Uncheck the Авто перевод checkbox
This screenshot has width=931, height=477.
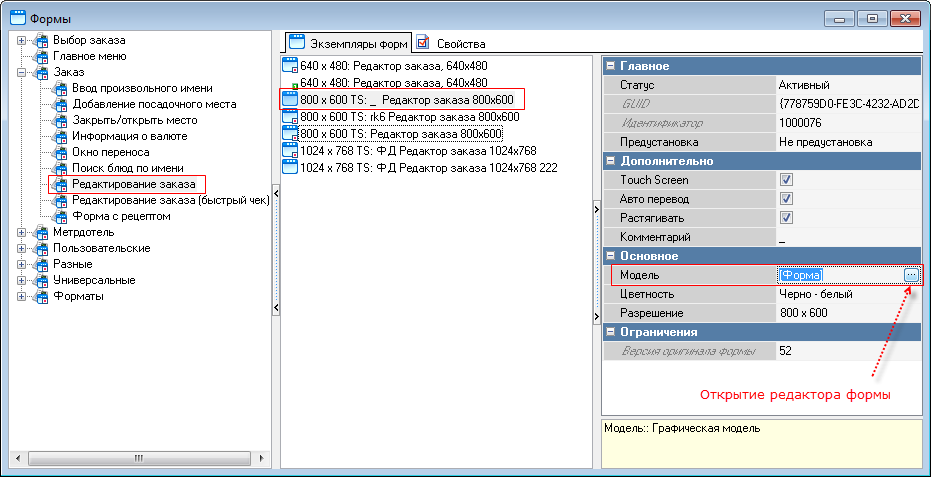(786, 199)
